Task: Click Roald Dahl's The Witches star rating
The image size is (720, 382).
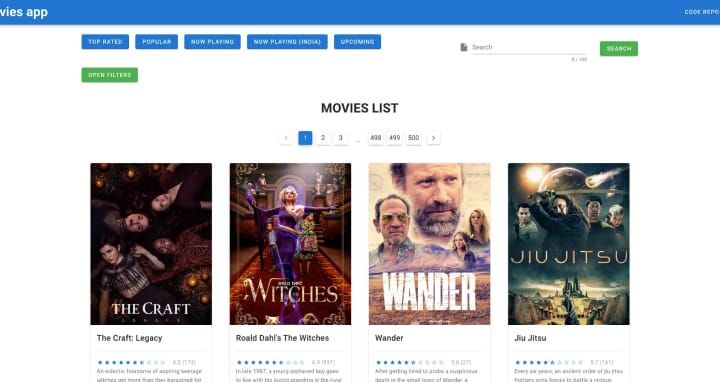Action: 270,362
